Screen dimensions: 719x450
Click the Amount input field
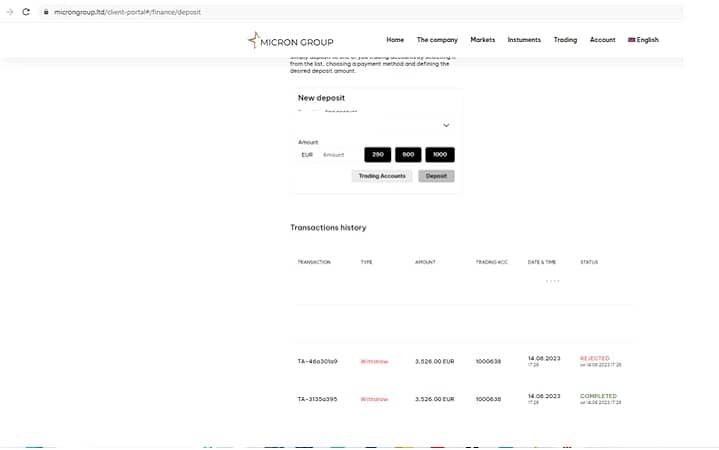click(340, 155)
